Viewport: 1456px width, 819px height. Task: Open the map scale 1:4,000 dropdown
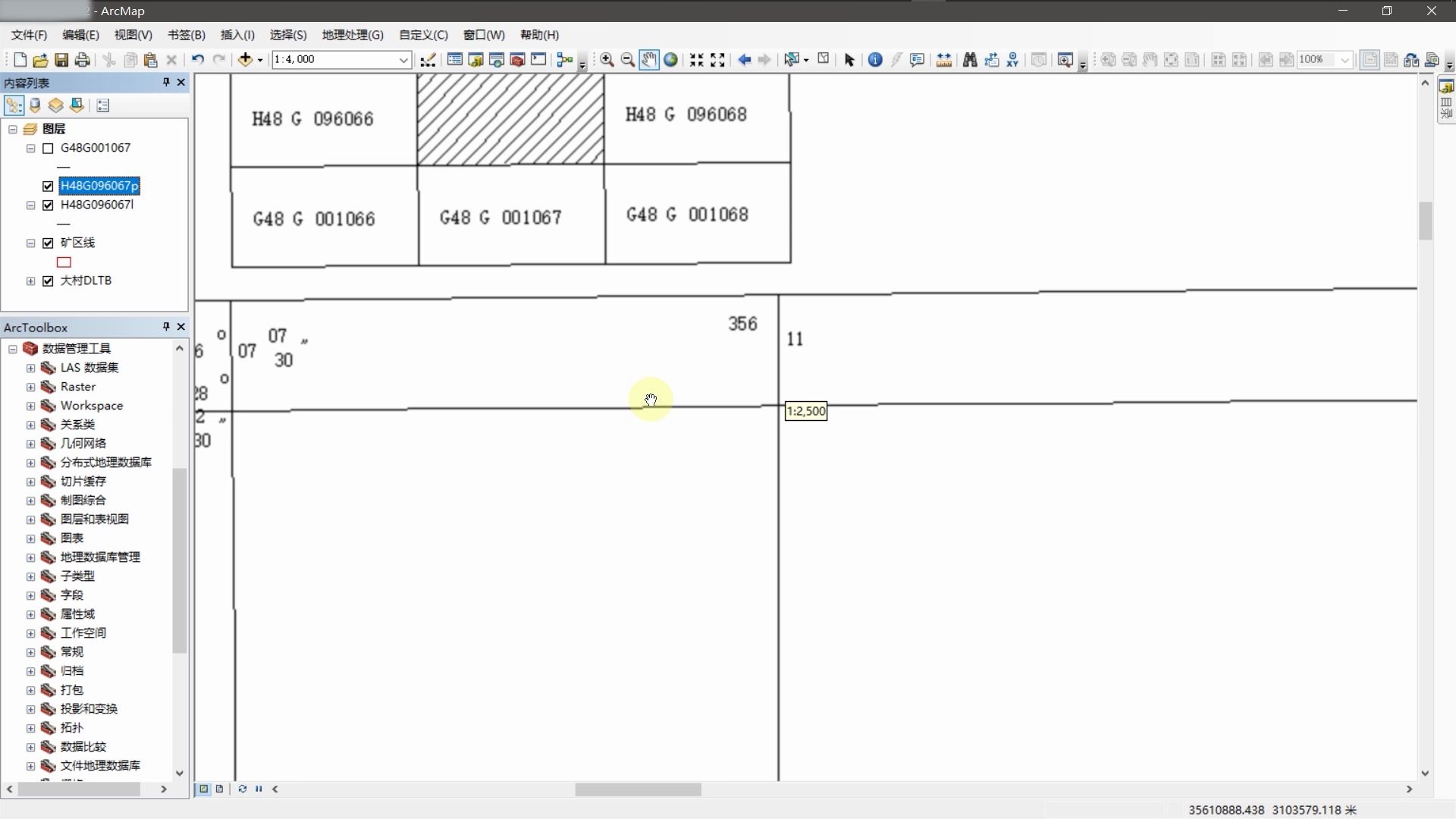tap(403, 60)
